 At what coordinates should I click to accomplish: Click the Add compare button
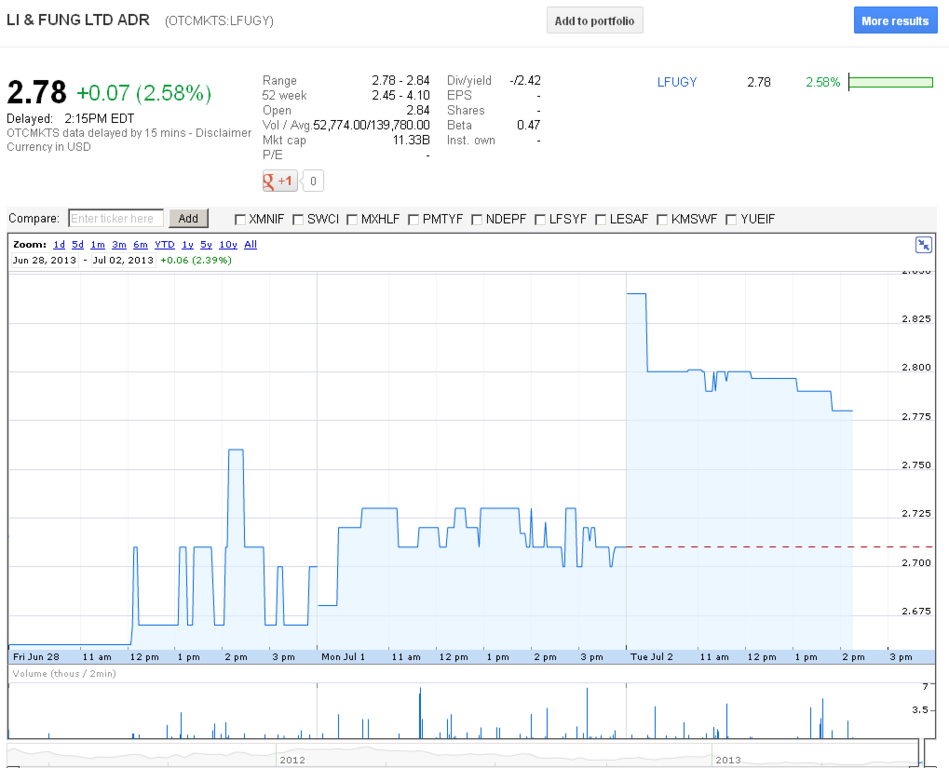188,218
